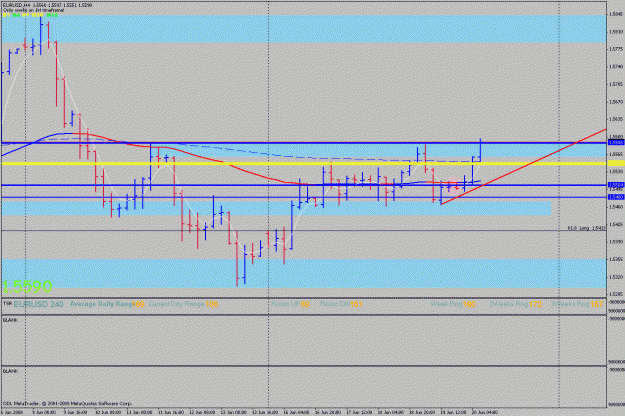Click the '20 Jun 04:00' time axis label
The width and height of the screenshot is (625, 416).
484,412
